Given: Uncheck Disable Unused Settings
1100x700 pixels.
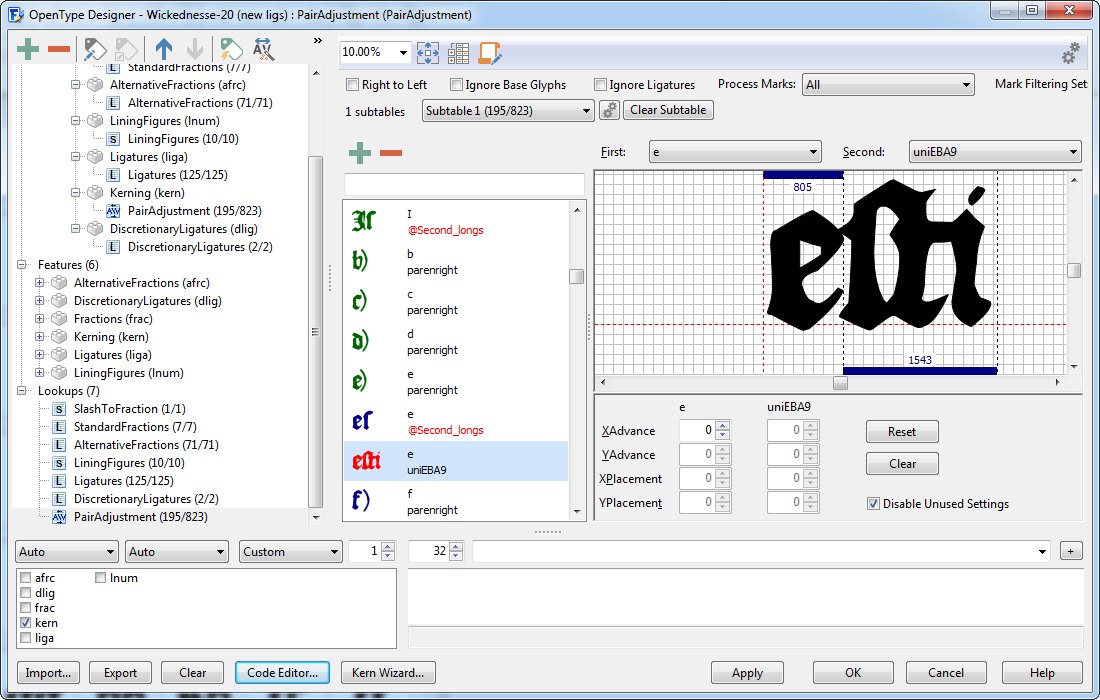Looking at the screenshot, I should pyautogui.click(x=873, y=504).
